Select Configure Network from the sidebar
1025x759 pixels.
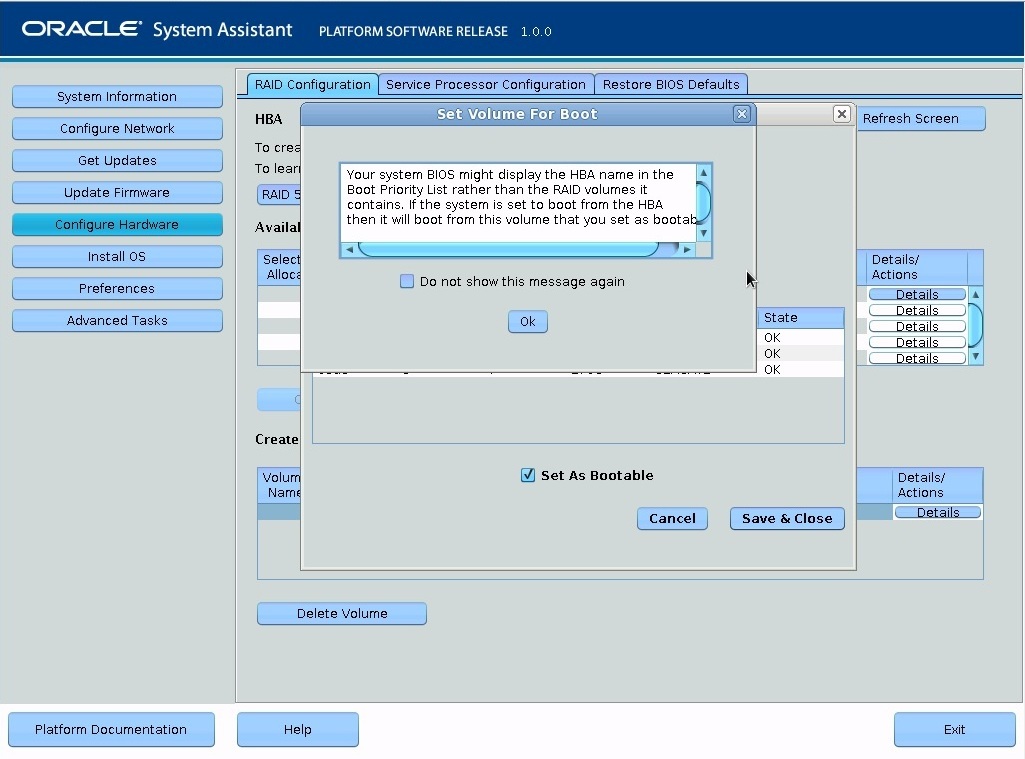117,128
